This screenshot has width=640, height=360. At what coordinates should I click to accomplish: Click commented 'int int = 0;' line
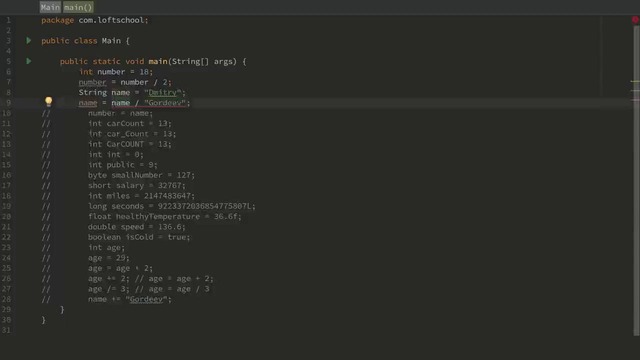coord(116,154)
